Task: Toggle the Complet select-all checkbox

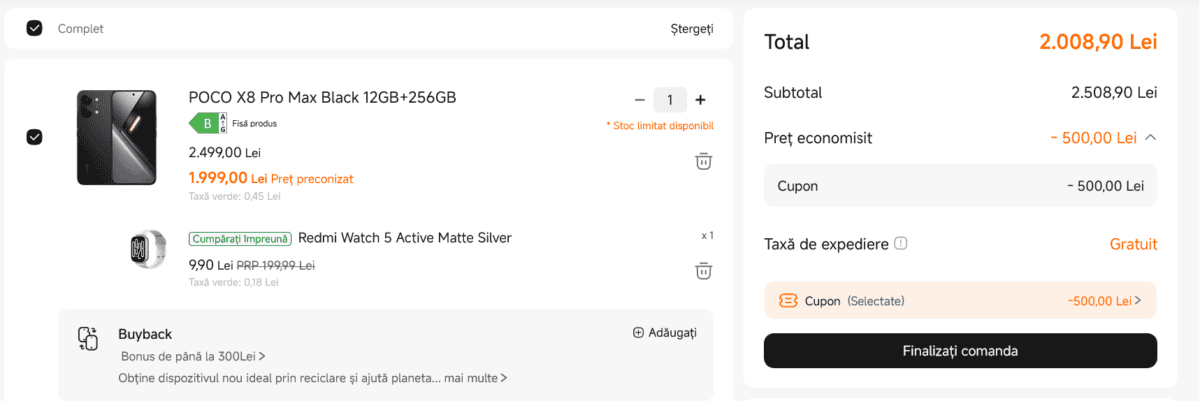Action: click(34, 28)
